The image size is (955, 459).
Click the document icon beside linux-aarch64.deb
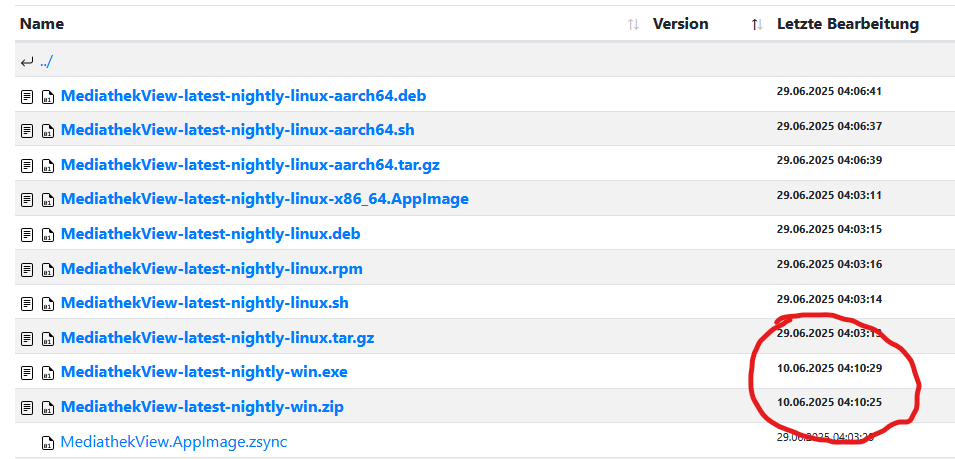pos(27,97)
